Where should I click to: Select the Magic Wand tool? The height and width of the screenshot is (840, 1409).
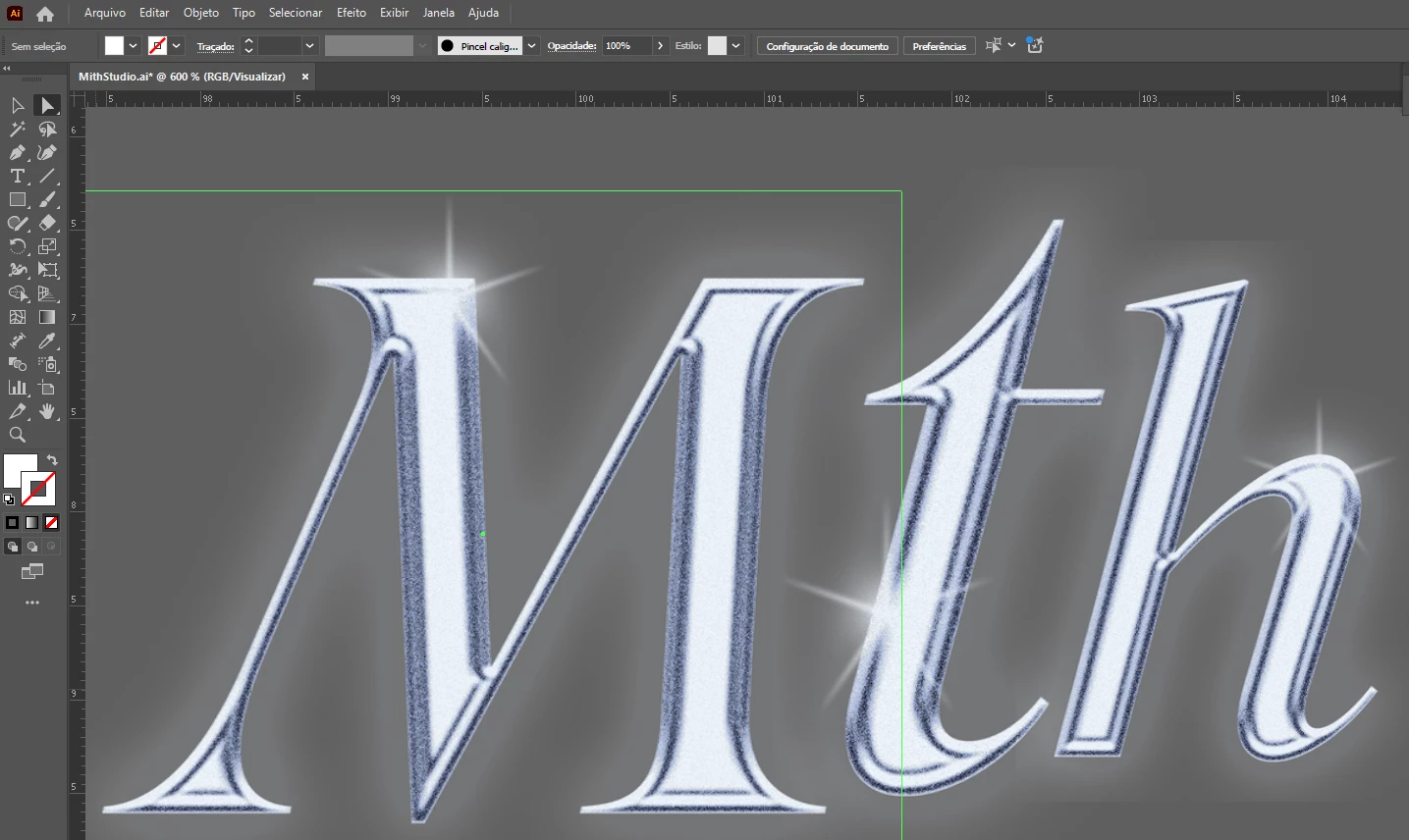coord(18,129)
